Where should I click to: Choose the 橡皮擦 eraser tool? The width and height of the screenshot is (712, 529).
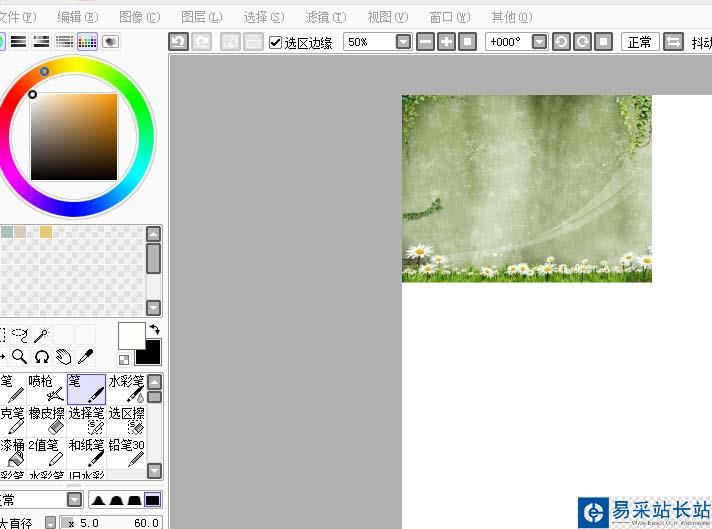(46, 421)
